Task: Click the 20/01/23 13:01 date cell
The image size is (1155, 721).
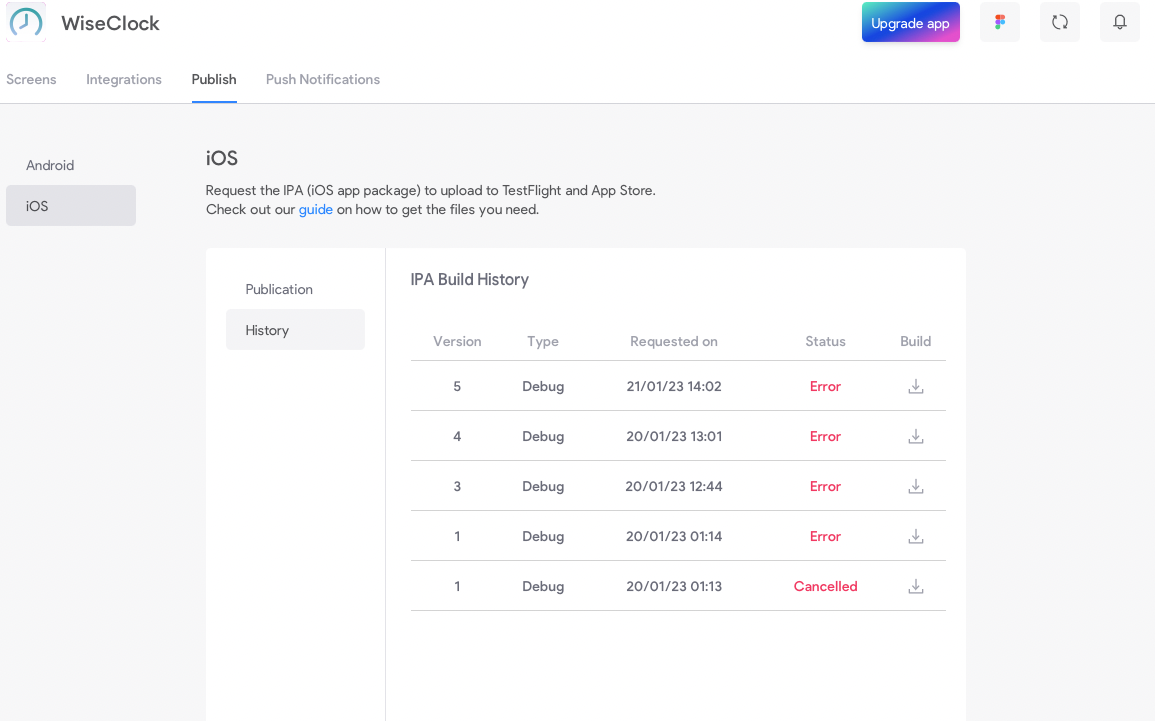Action: coord(674,437)
